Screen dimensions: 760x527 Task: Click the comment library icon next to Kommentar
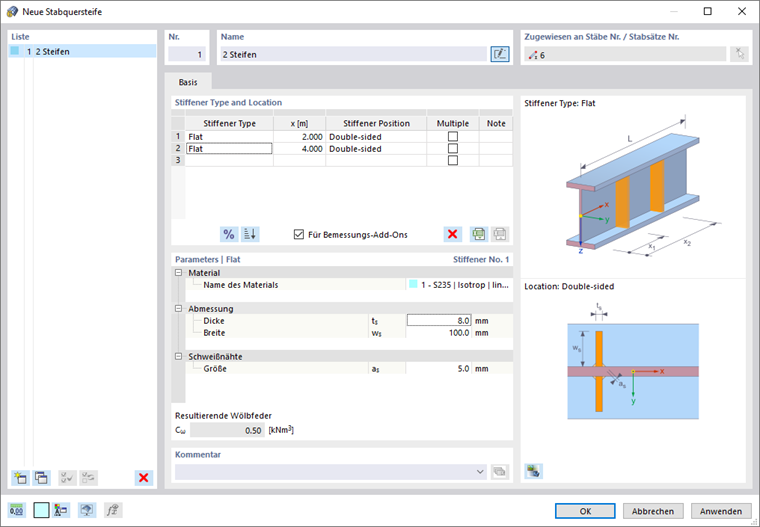(x=500, y=471)
